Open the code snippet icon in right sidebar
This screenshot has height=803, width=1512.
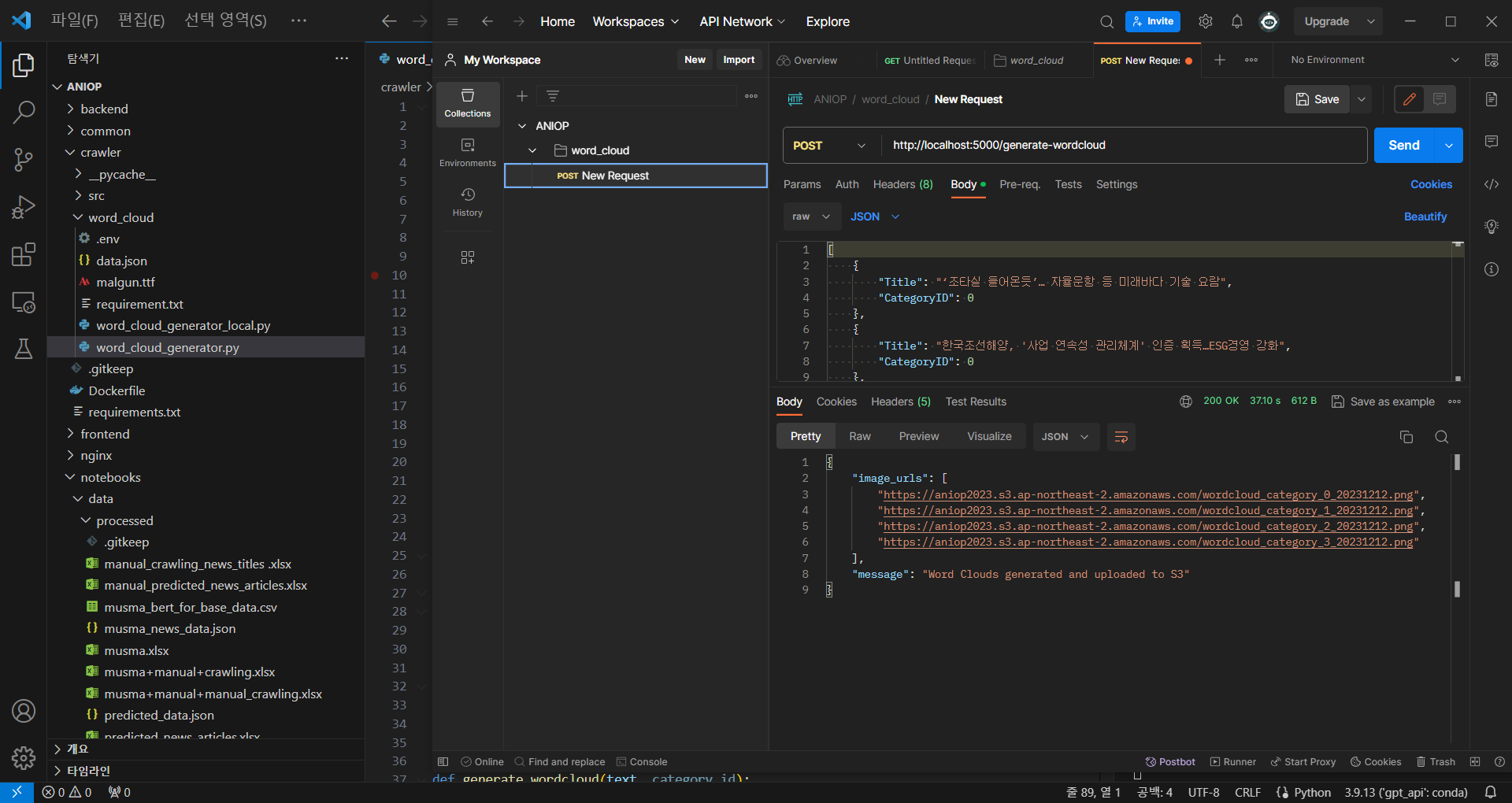(x=1492, y=184)
